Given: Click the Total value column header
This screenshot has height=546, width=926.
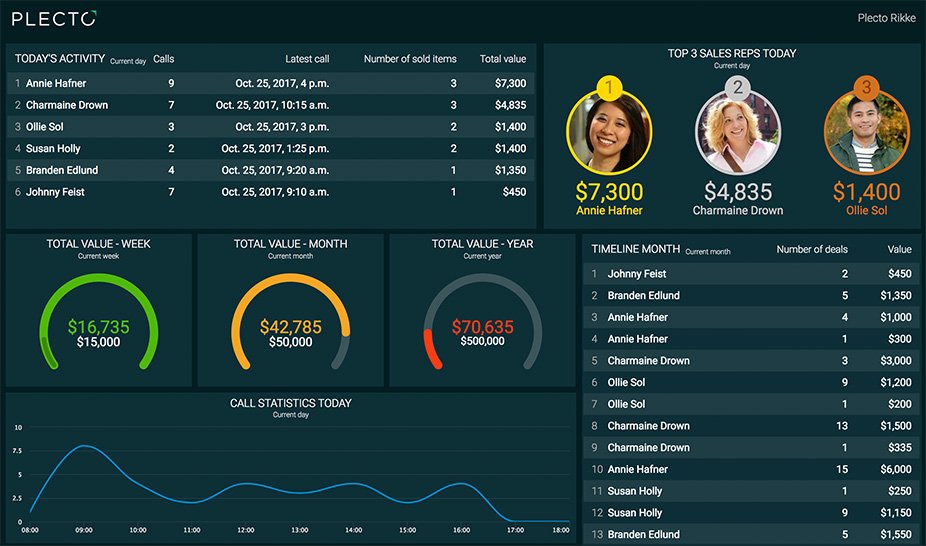Looking at the screenshot, I should [x=503, y=59].
